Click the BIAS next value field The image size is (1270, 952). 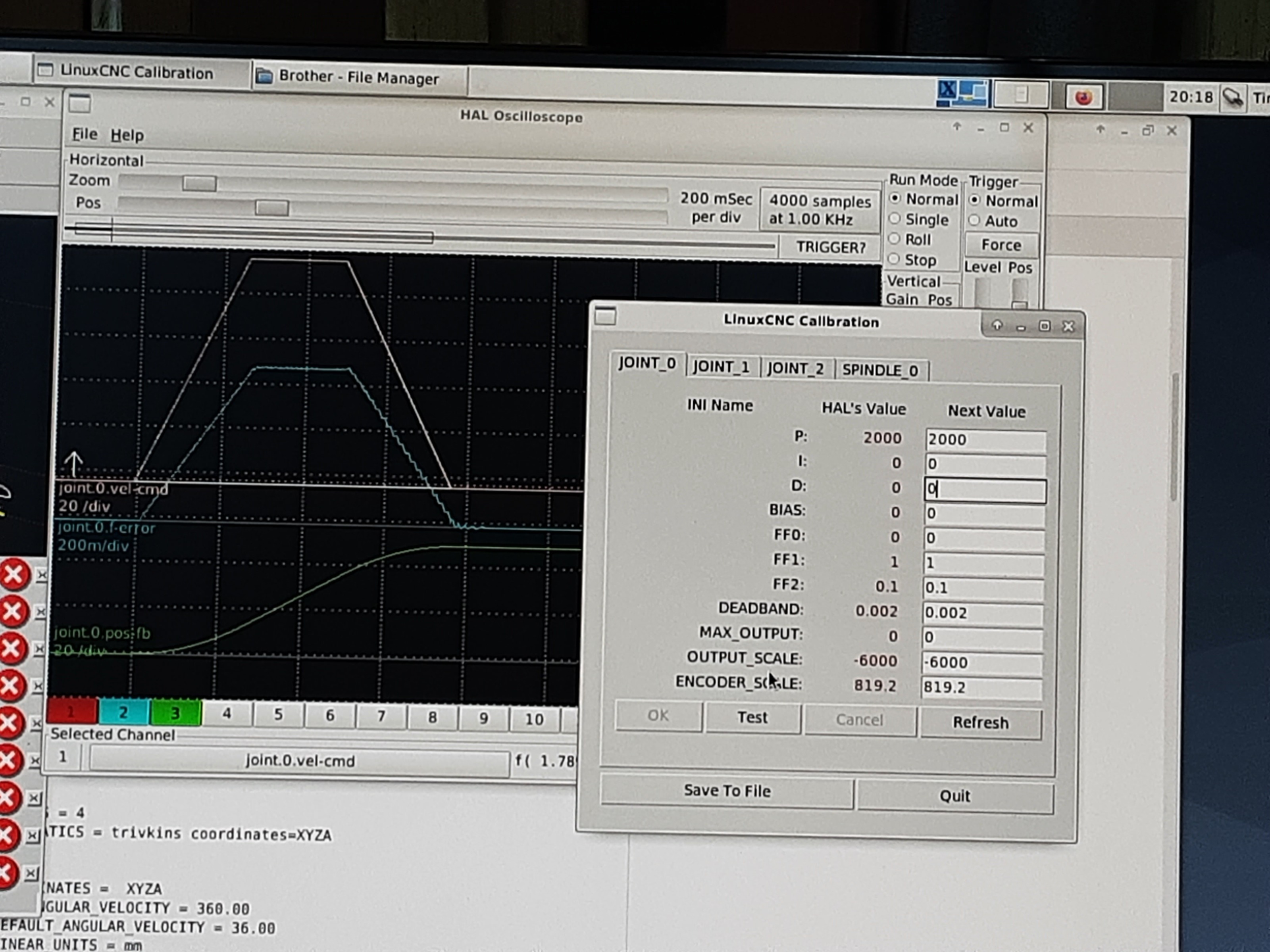(984, 515)
